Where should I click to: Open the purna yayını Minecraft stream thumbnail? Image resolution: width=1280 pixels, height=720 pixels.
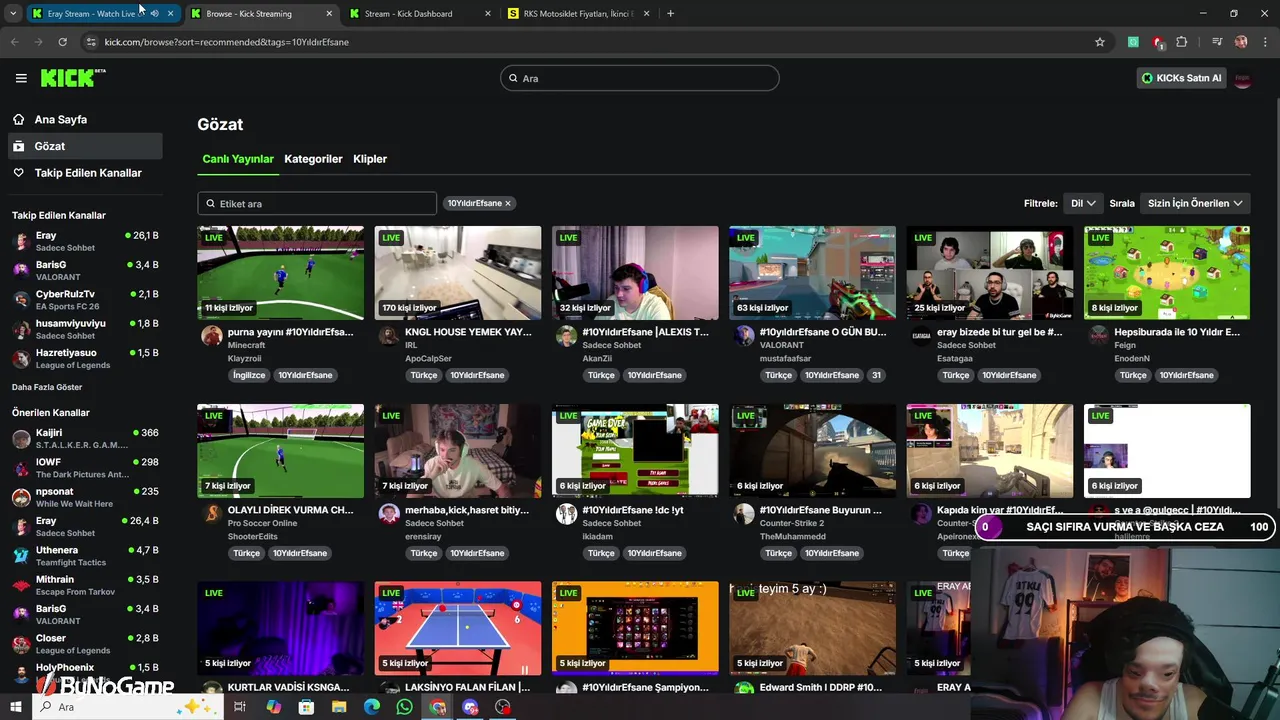pyautogui.click(x=281, y=273)
